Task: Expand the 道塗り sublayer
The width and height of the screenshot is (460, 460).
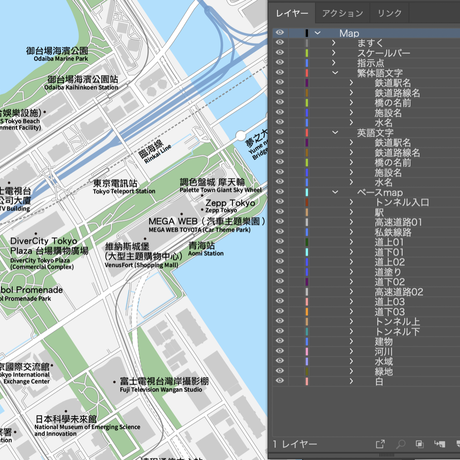Action: point(351,271)
